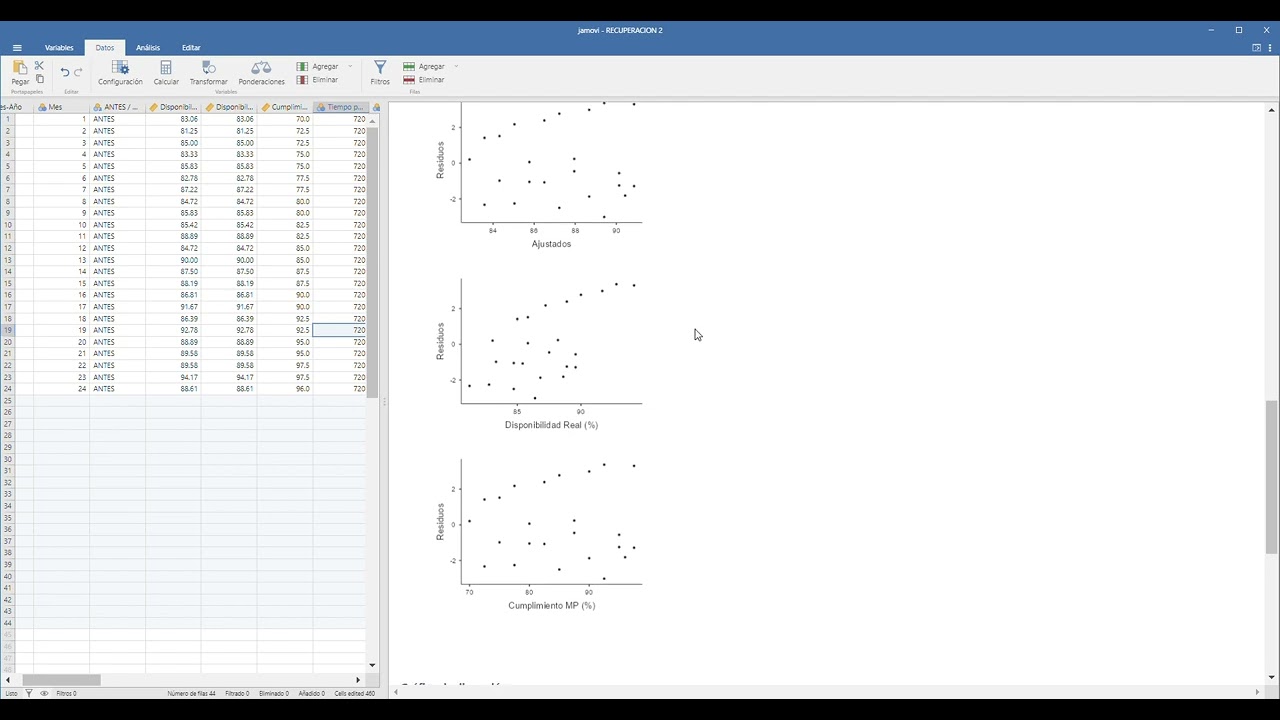Switch to the Datos tab
Screen dimensions: 1280x720
point(105,48)
